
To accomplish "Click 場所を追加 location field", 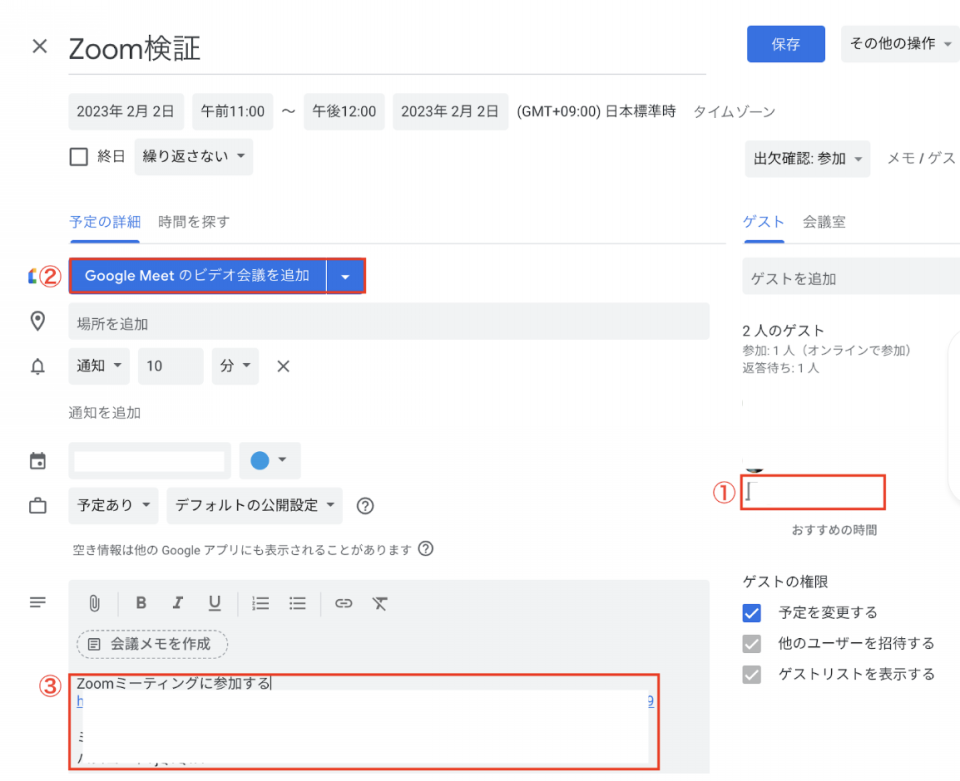I will [x=389, y=321].
